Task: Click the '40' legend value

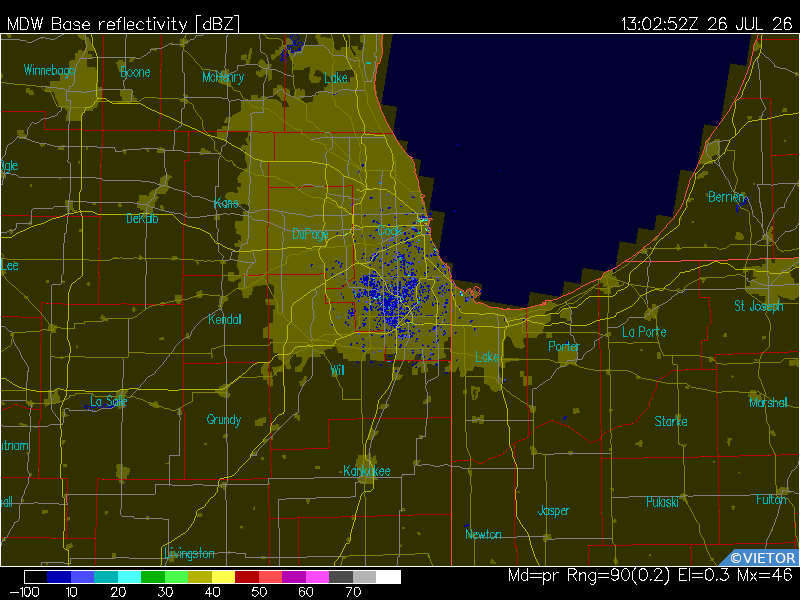Action: click(212, 592)
